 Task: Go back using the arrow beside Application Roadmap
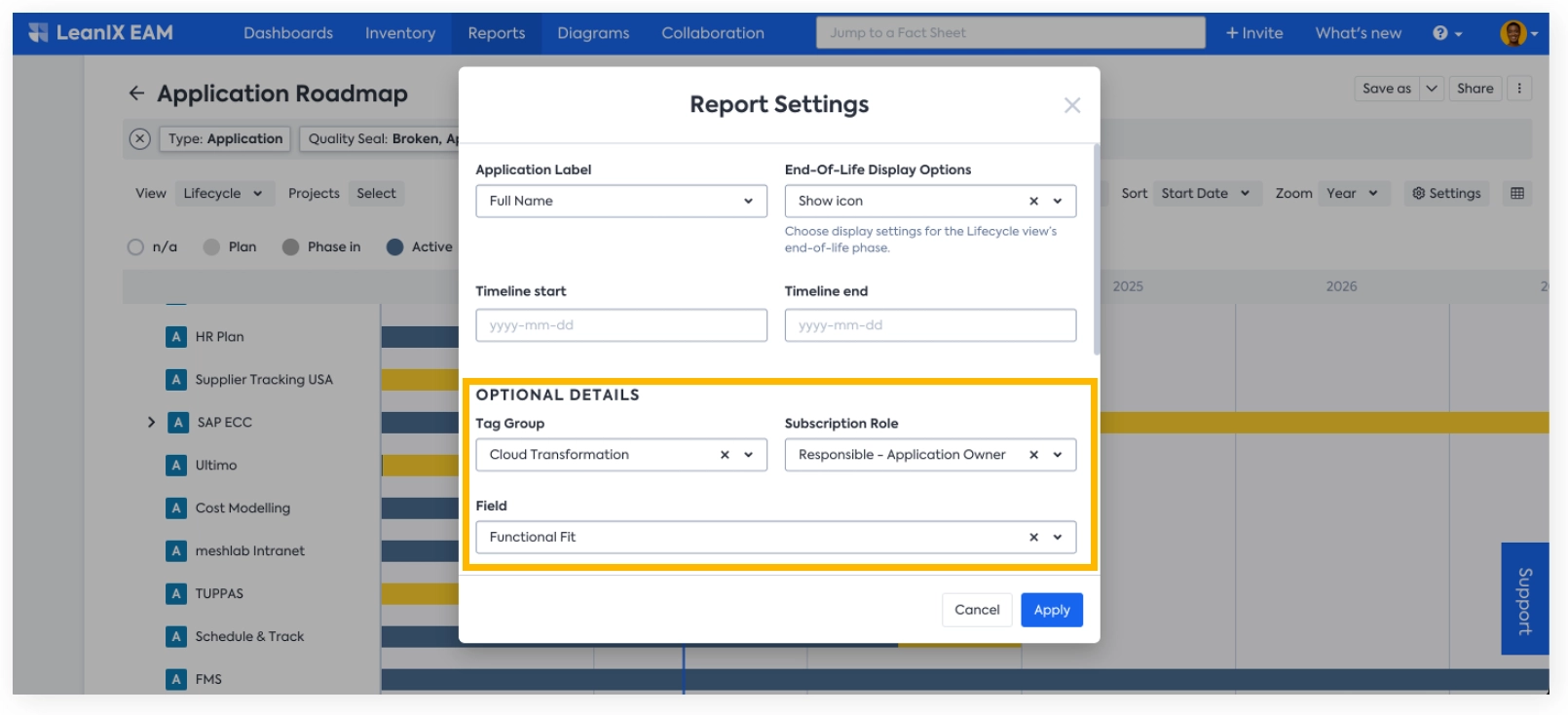click(136, 94)
